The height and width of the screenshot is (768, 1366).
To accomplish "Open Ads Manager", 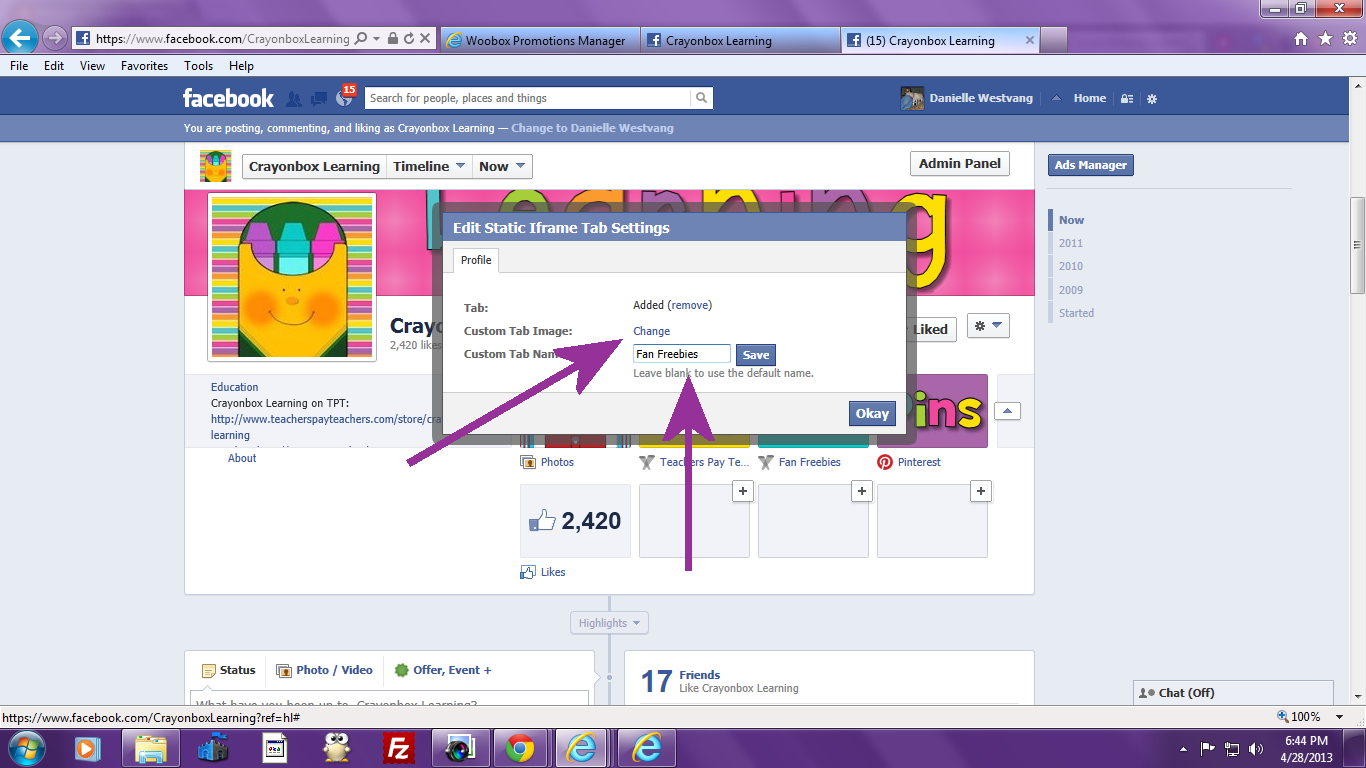I will click(x=1091, y=165).
